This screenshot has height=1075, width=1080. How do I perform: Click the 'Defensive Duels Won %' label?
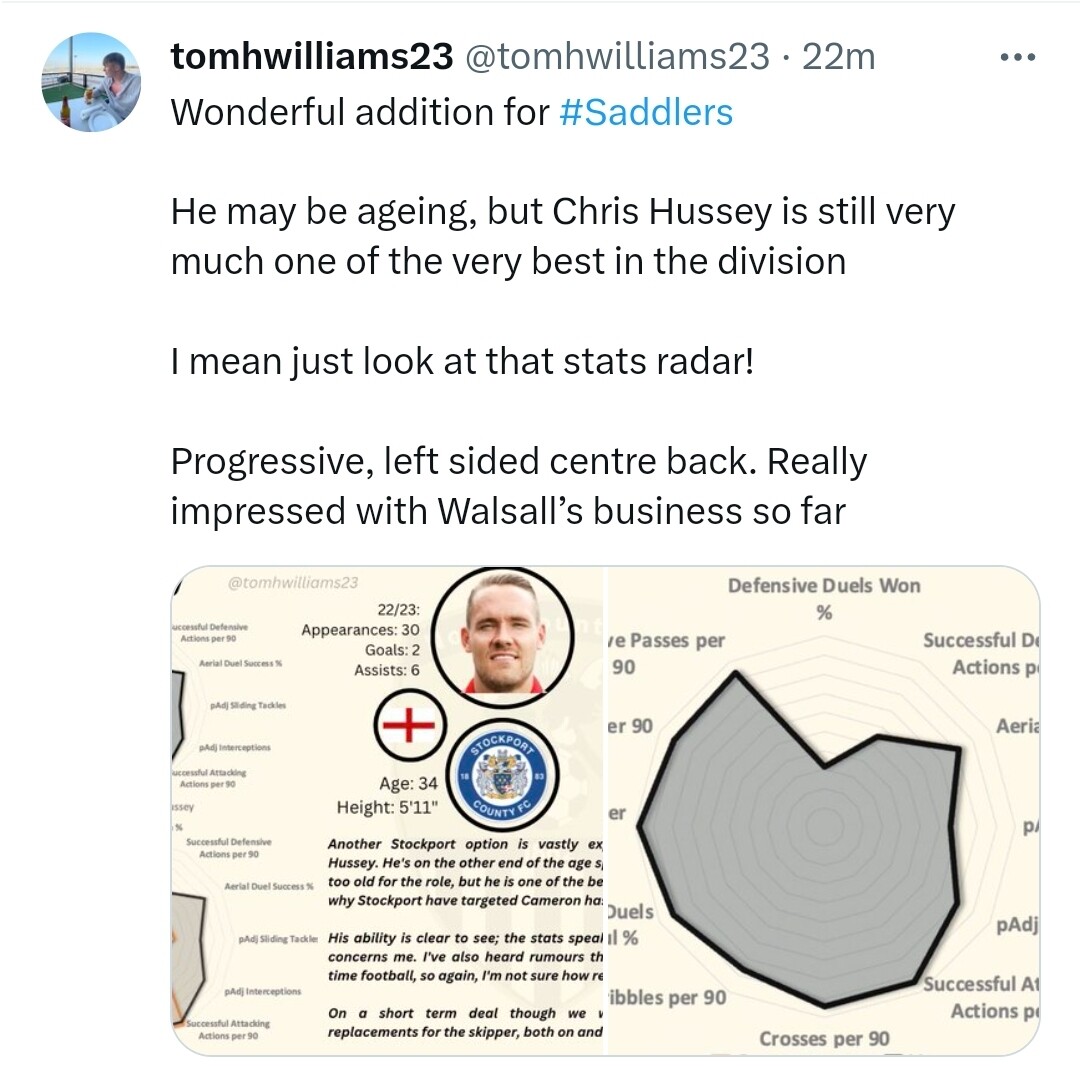[824, 598]
